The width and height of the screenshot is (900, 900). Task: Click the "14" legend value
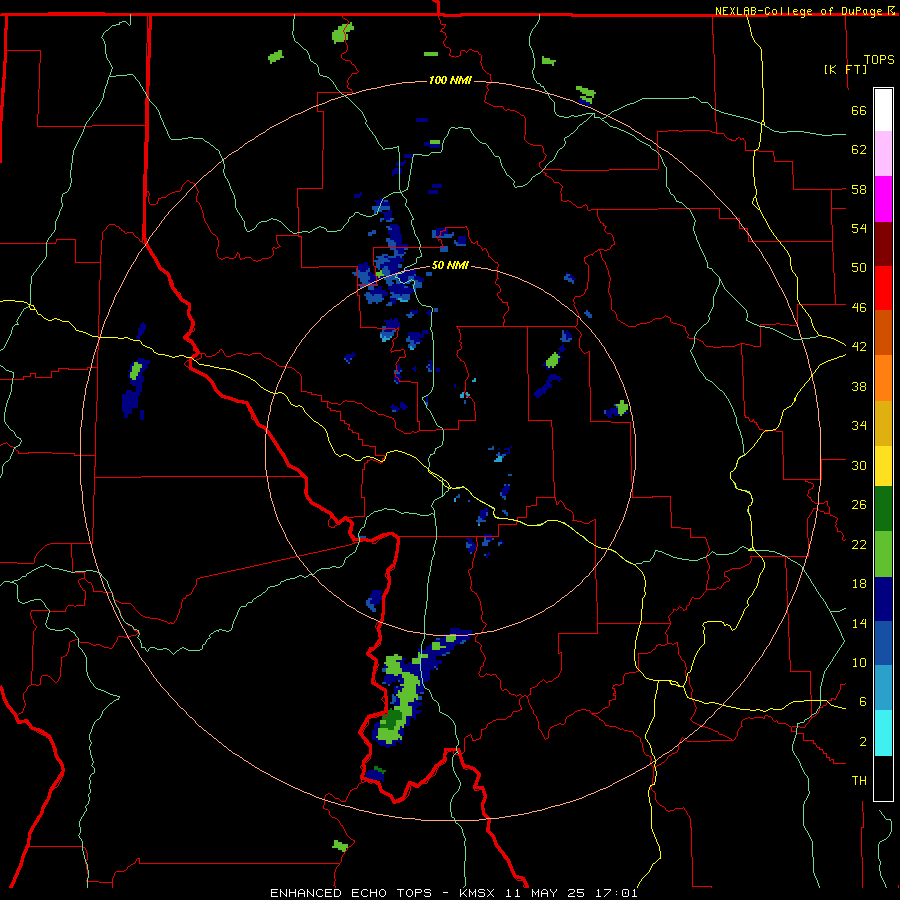[x=859, y=623]
